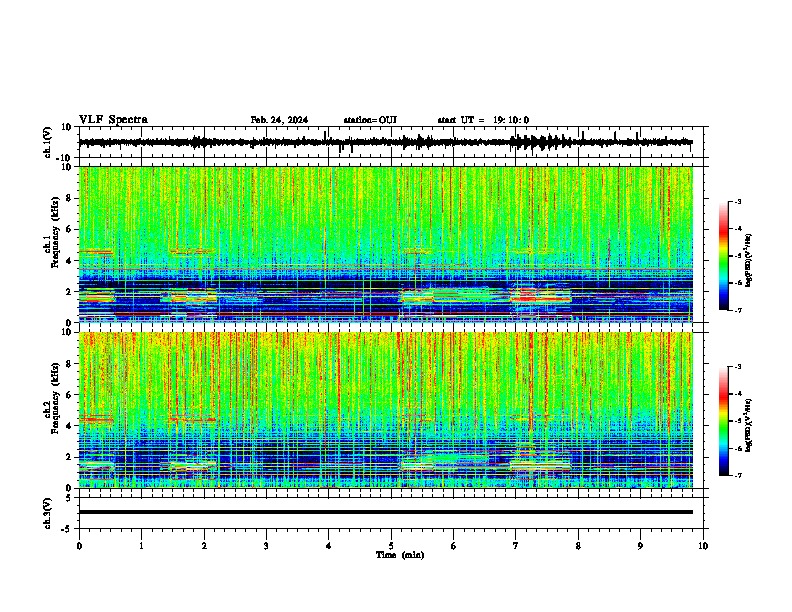Click the ch.1 spectrogram plot area
This screenshot has height=612, width=792.
pyautogui.click(x=385, y=244)
